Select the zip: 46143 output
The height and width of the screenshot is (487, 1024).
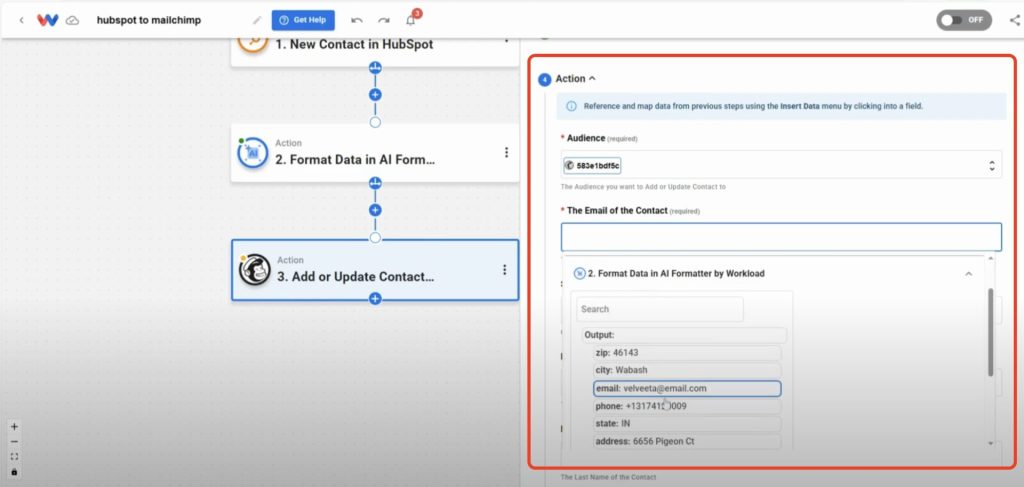[687, 353]
